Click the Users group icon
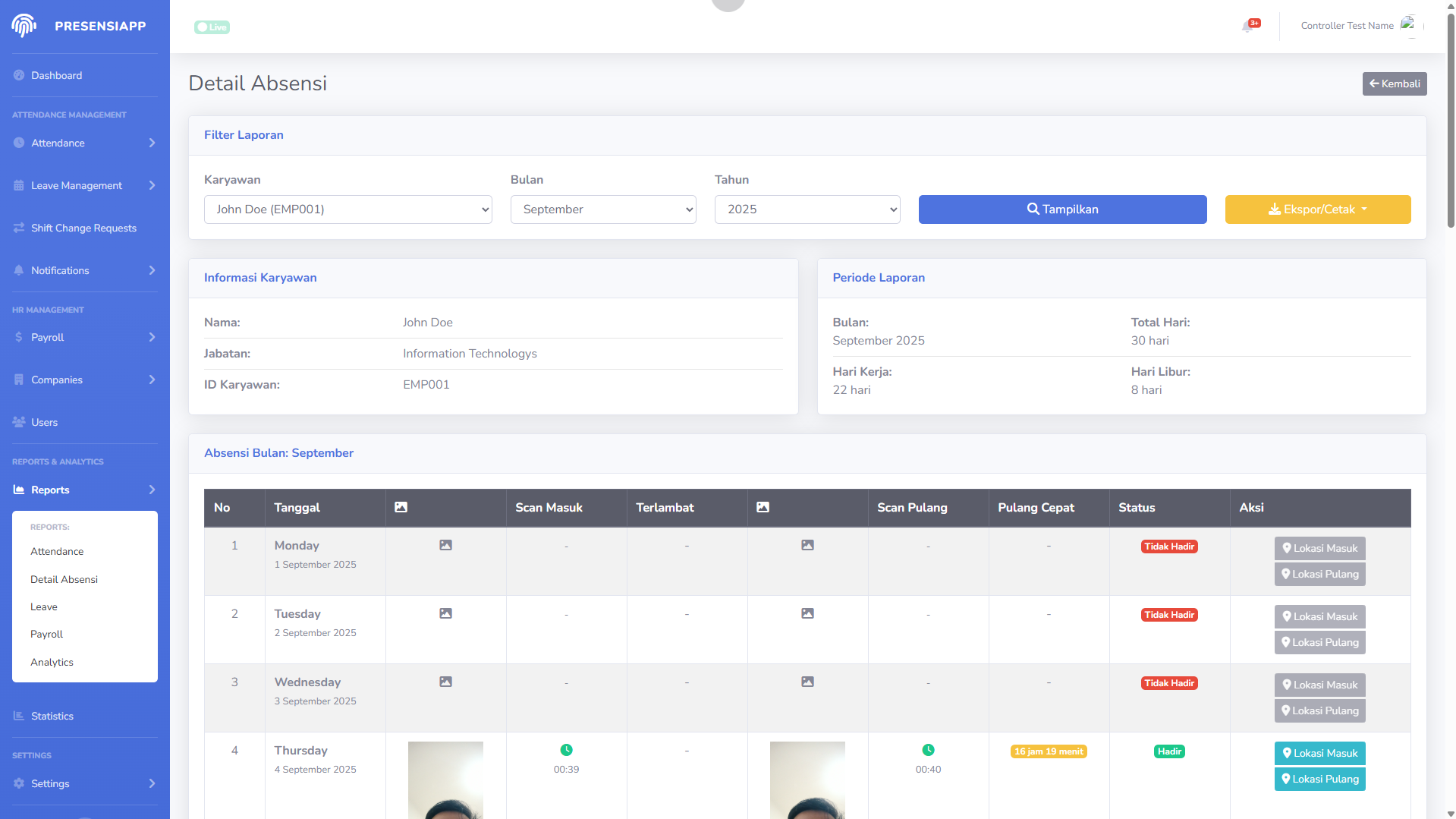Image resolution: width=1456 pixels, height=819 pixels. coord(19,422)
